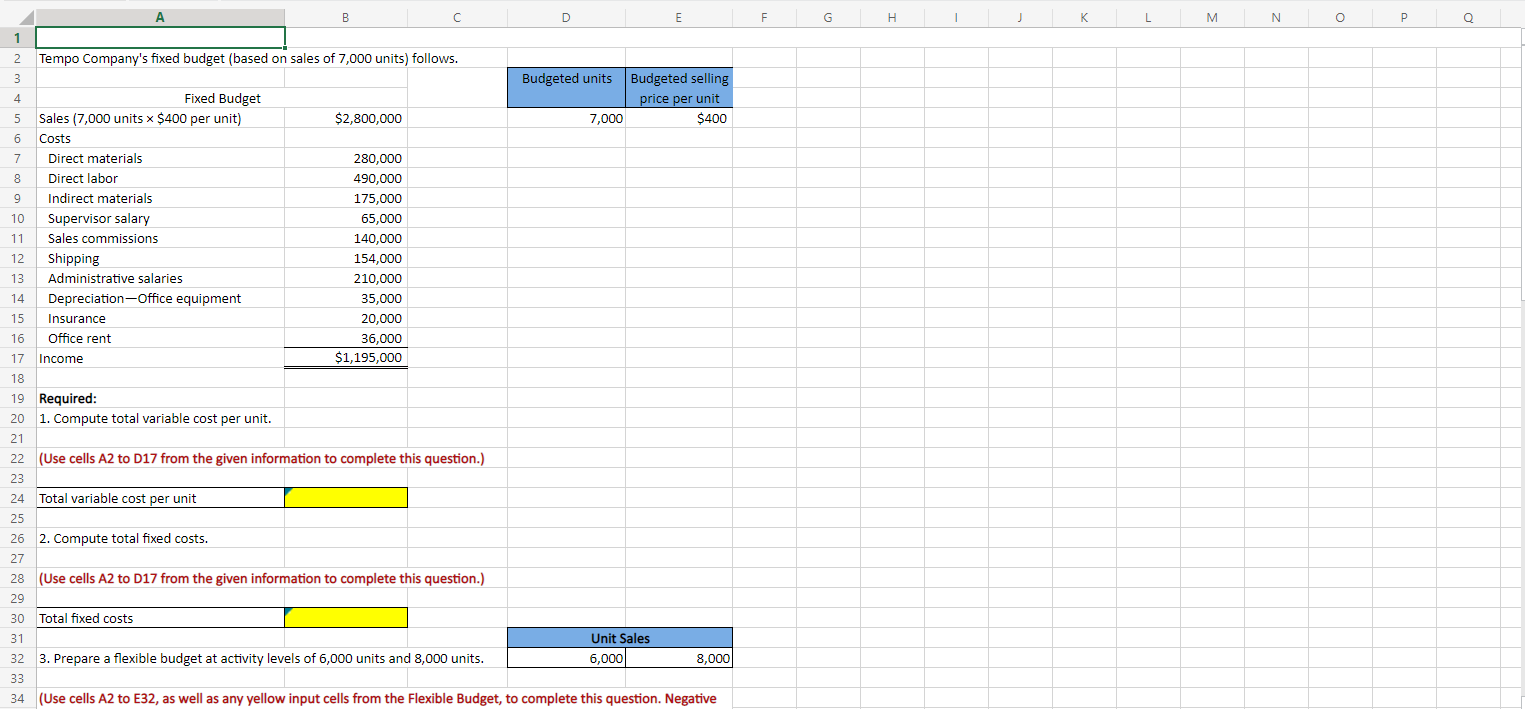Click the 36,000 office rent value

coord(381,338)
